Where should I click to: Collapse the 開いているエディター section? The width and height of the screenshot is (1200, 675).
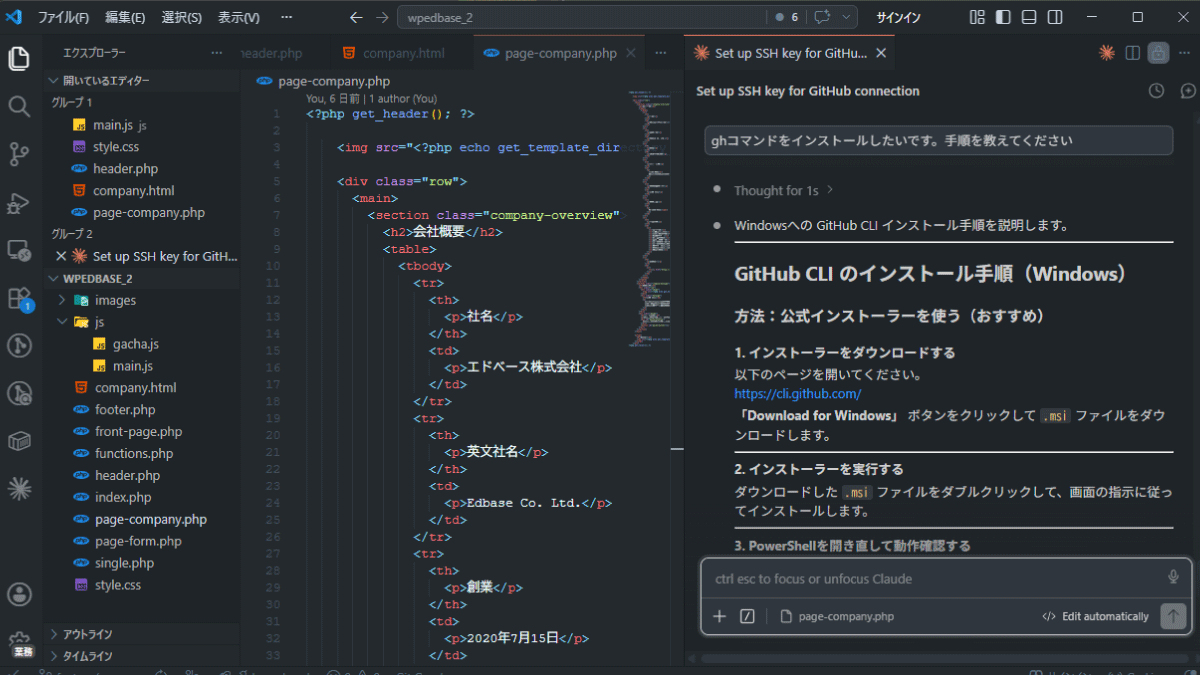[141, 80]
